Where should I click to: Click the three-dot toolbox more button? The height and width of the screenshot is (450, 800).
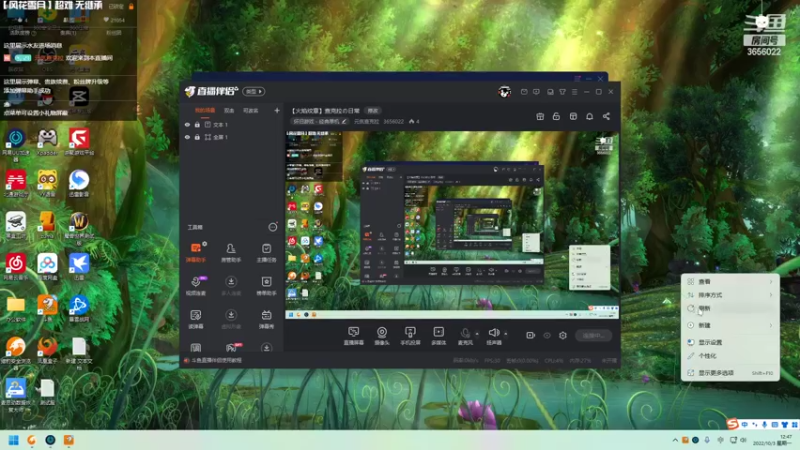tap(273, 227)
